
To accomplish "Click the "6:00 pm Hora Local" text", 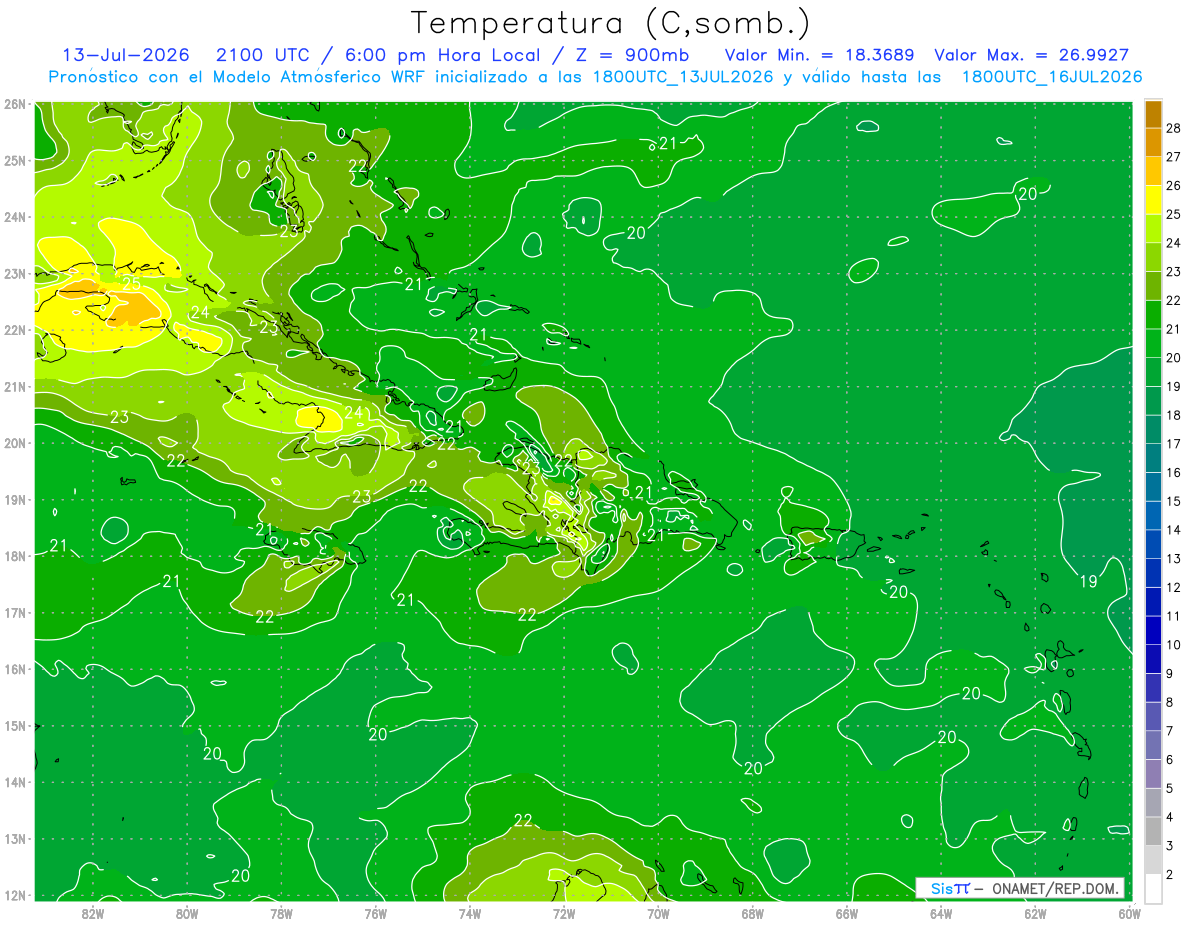I will tap(445, 55).
